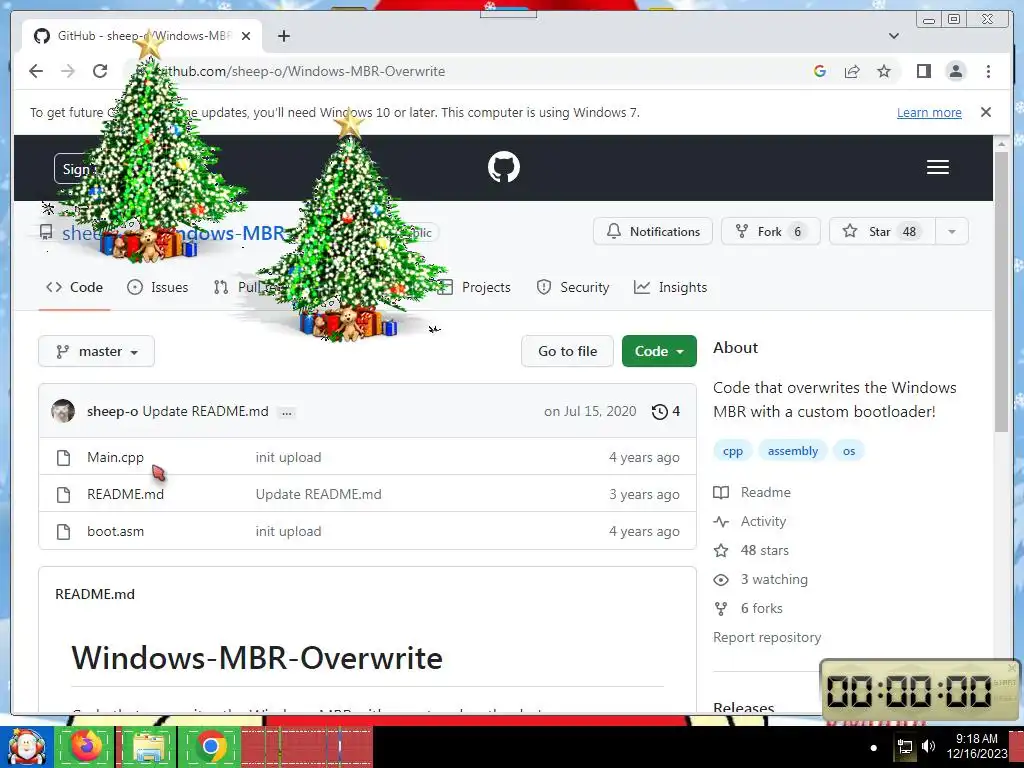
Task: Click Update README.md commit in README row
Action: click(x=319, y=494)
